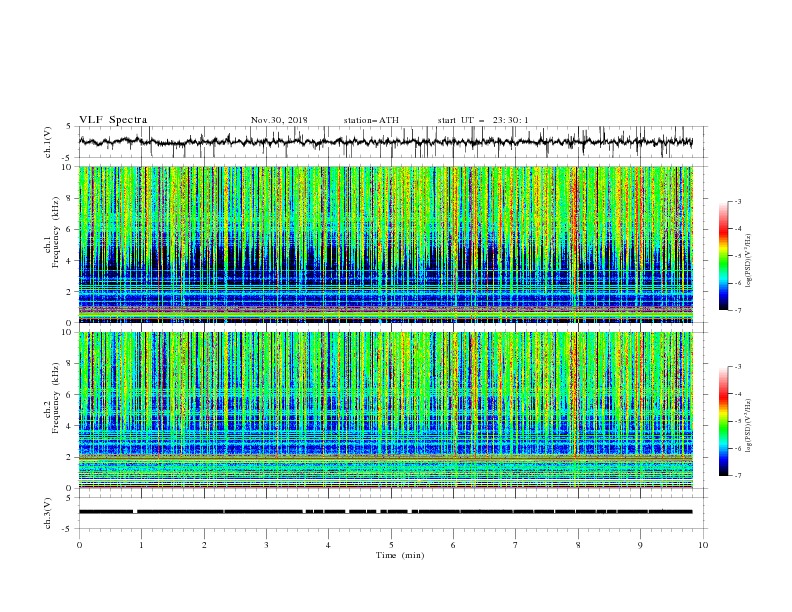Click the upper colorbar "-7" tick label
This screenshot has width=792, height=612.
[738, 310]
